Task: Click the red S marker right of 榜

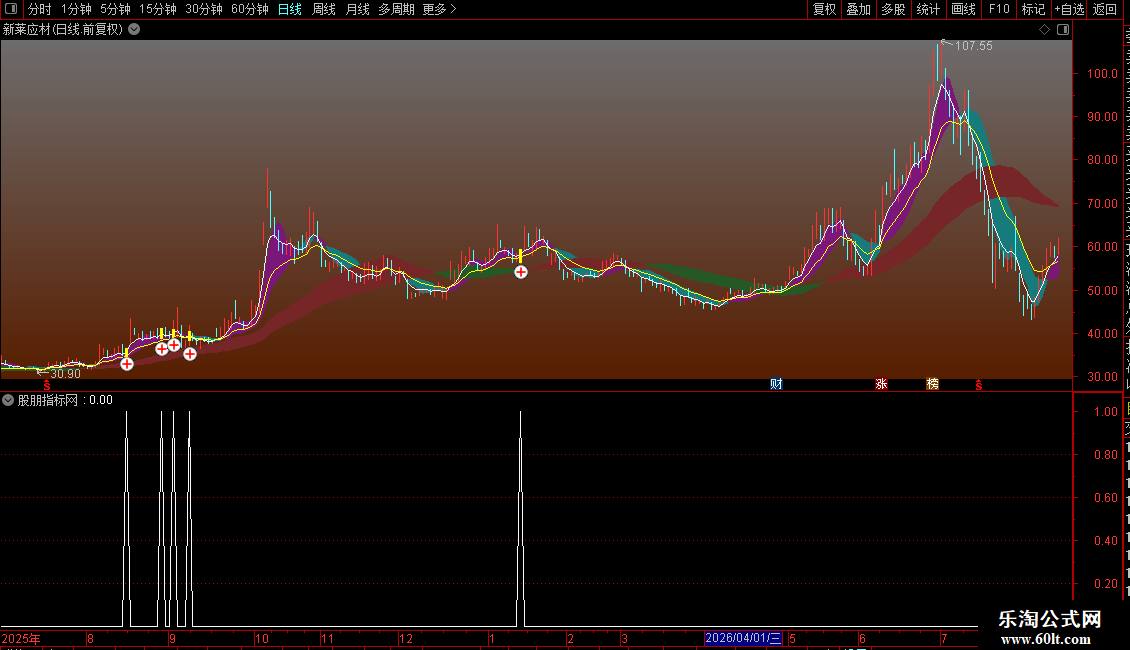Action: [979, 386]
